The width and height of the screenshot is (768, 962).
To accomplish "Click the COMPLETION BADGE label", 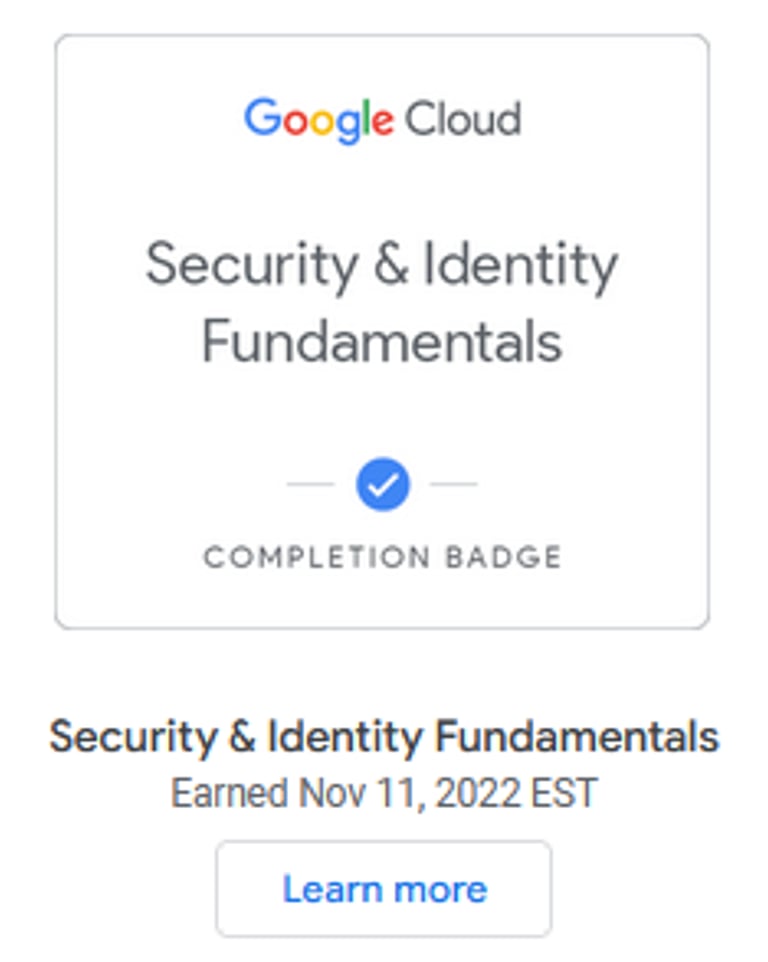I will coord(382,557).
